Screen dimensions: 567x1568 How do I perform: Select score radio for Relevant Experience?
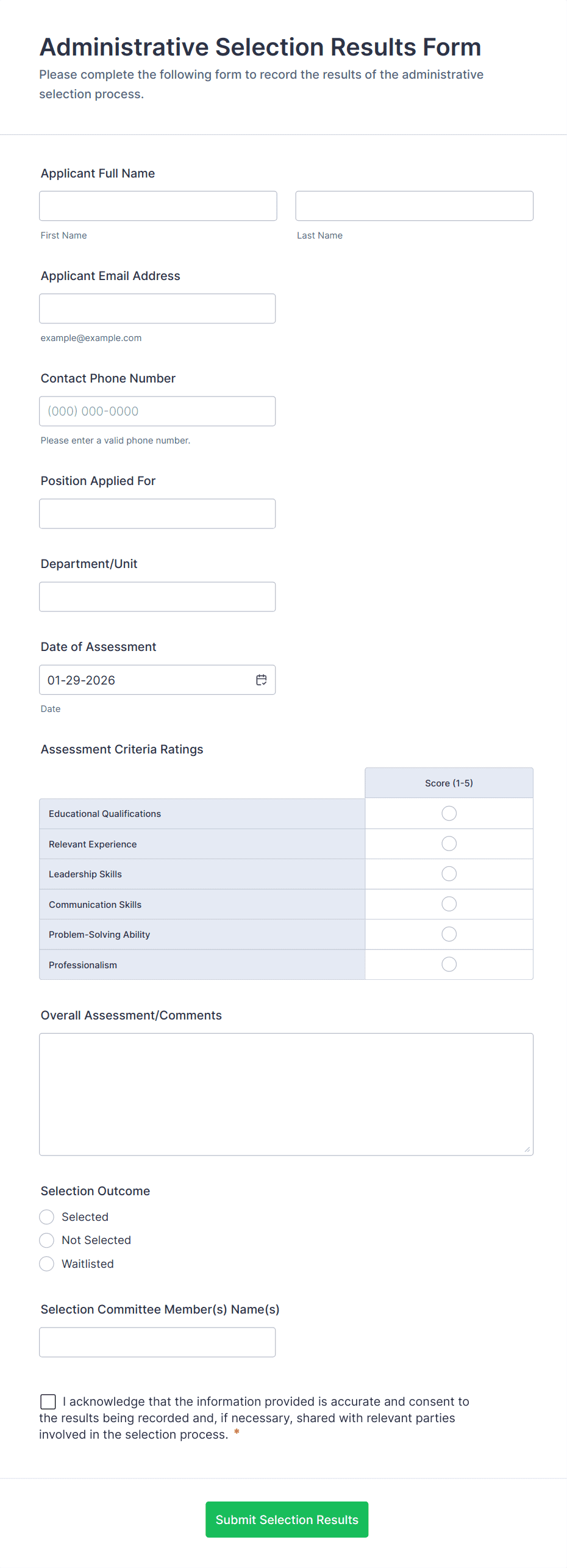coord(449,843)
